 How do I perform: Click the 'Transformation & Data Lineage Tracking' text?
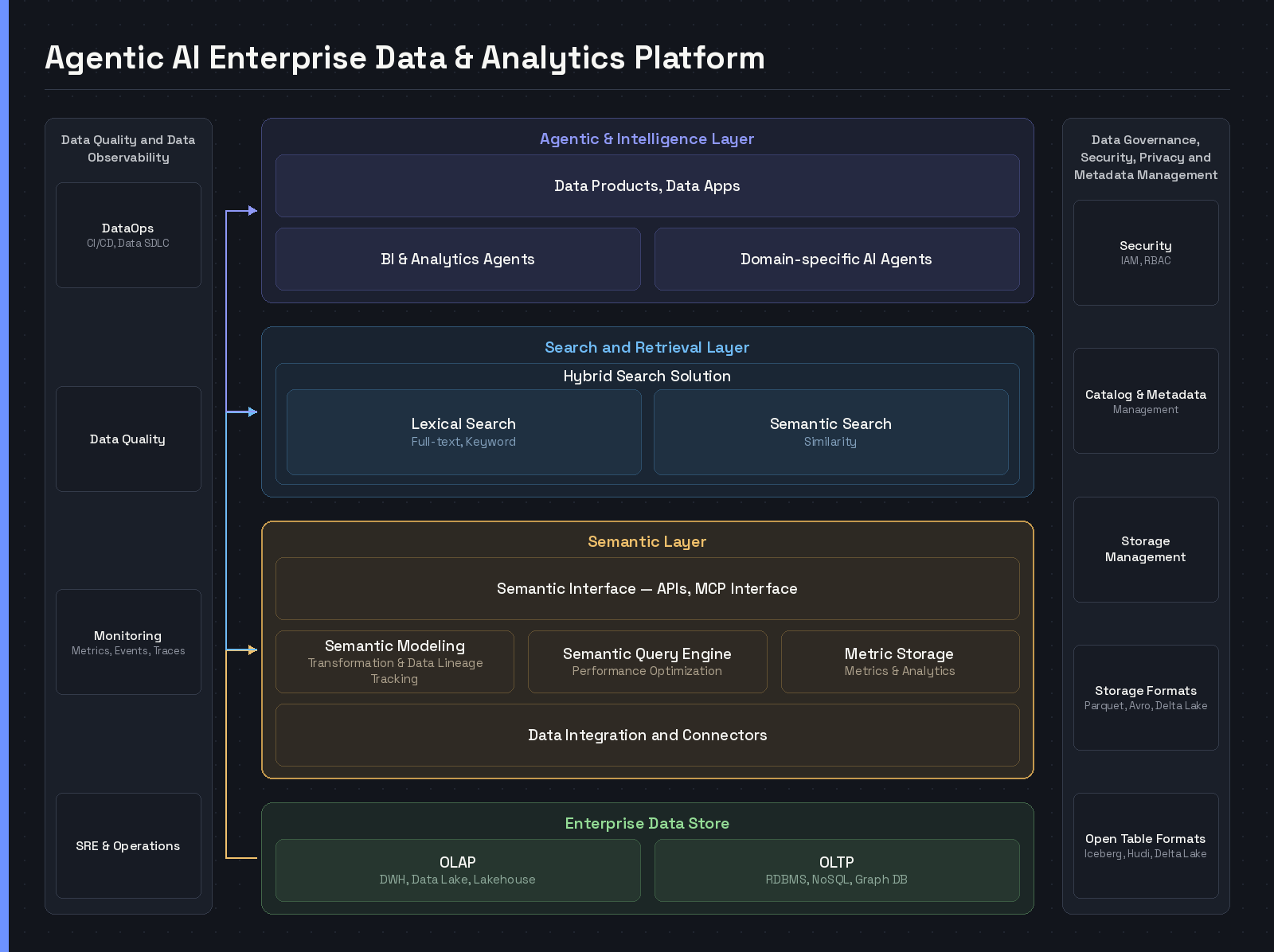(x=395, y=671)
